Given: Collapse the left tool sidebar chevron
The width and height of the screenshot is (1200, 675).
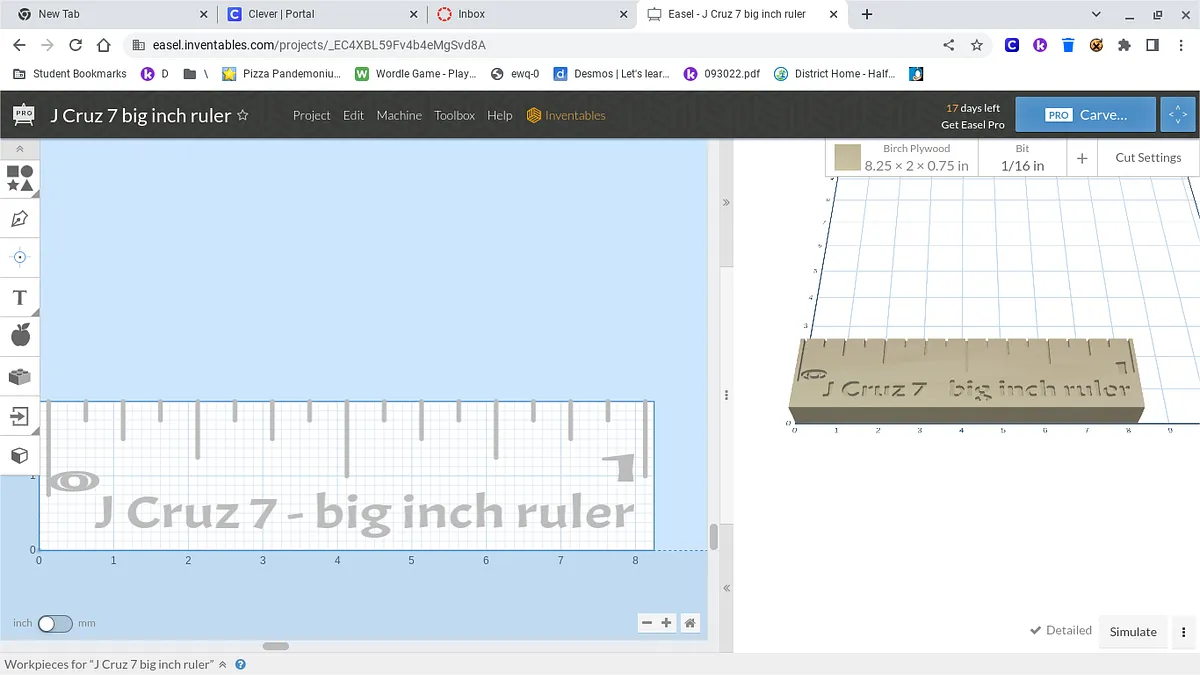Looking at the screenshot, I should [x=20, y=149].
